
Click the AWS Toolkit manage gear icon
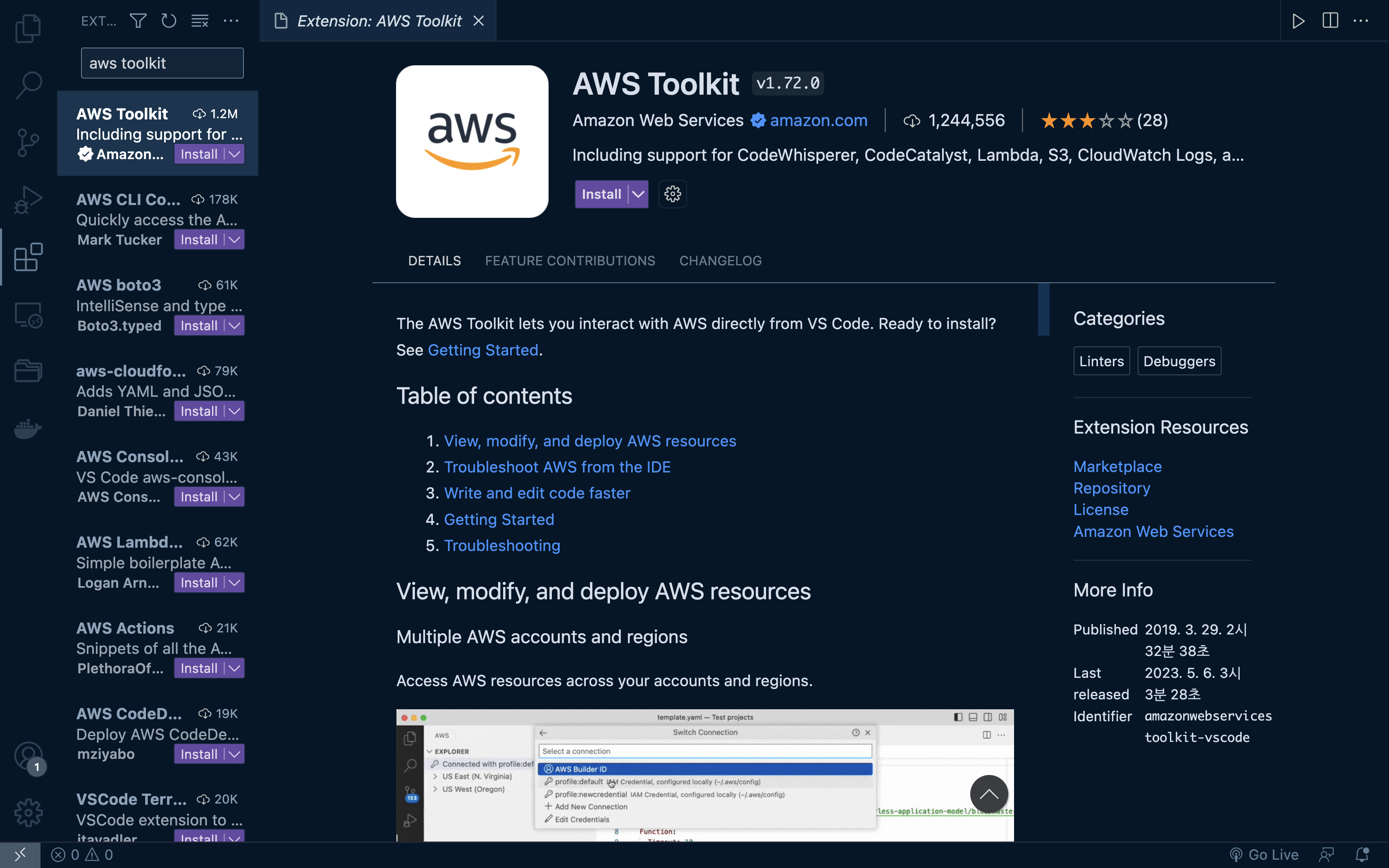(672, 194)
